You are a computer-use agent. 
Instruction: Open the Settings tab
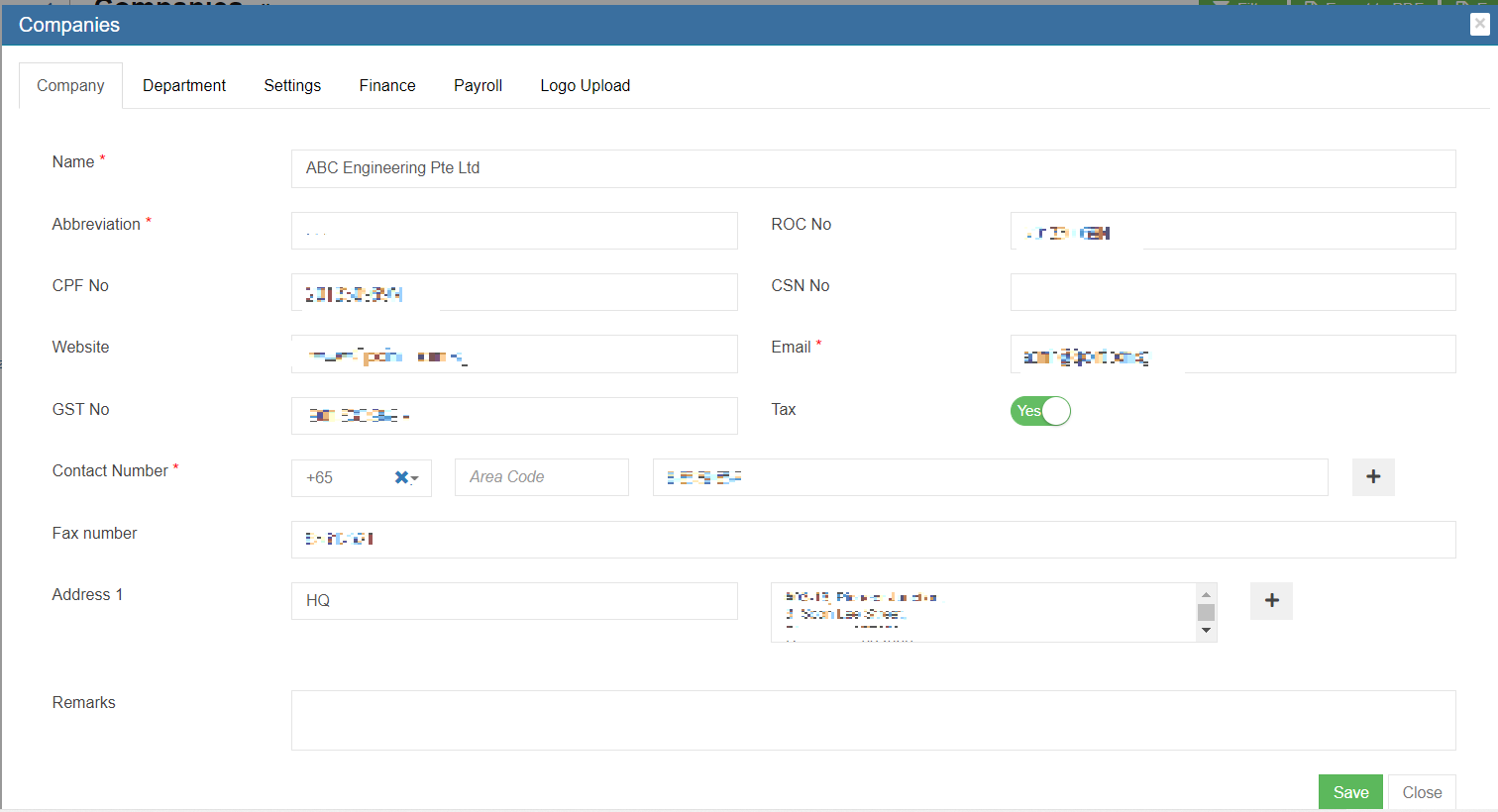click(292, 86)
